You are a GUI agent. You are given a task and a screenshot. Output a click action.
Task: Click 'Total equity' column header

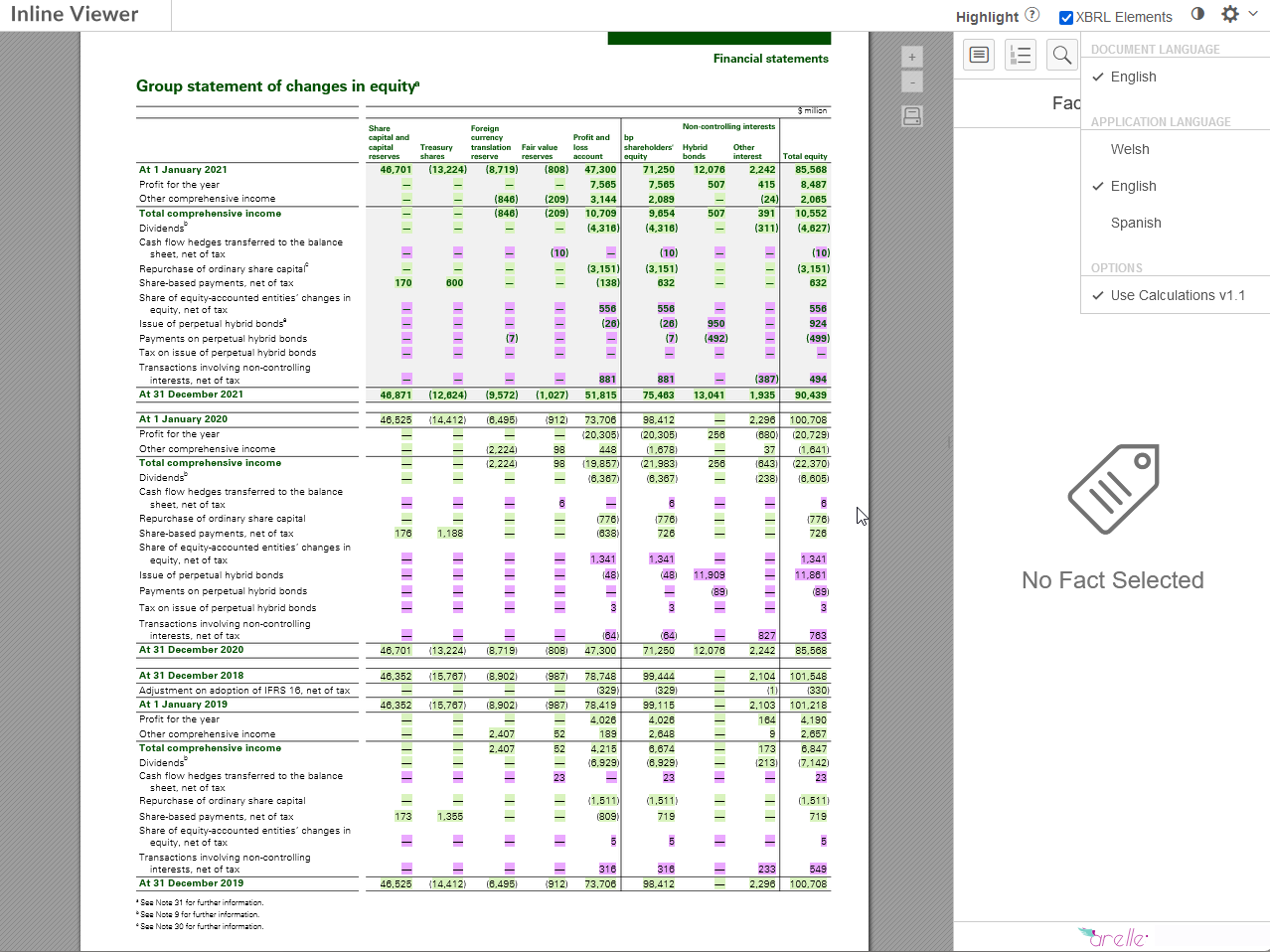[805, 156]
